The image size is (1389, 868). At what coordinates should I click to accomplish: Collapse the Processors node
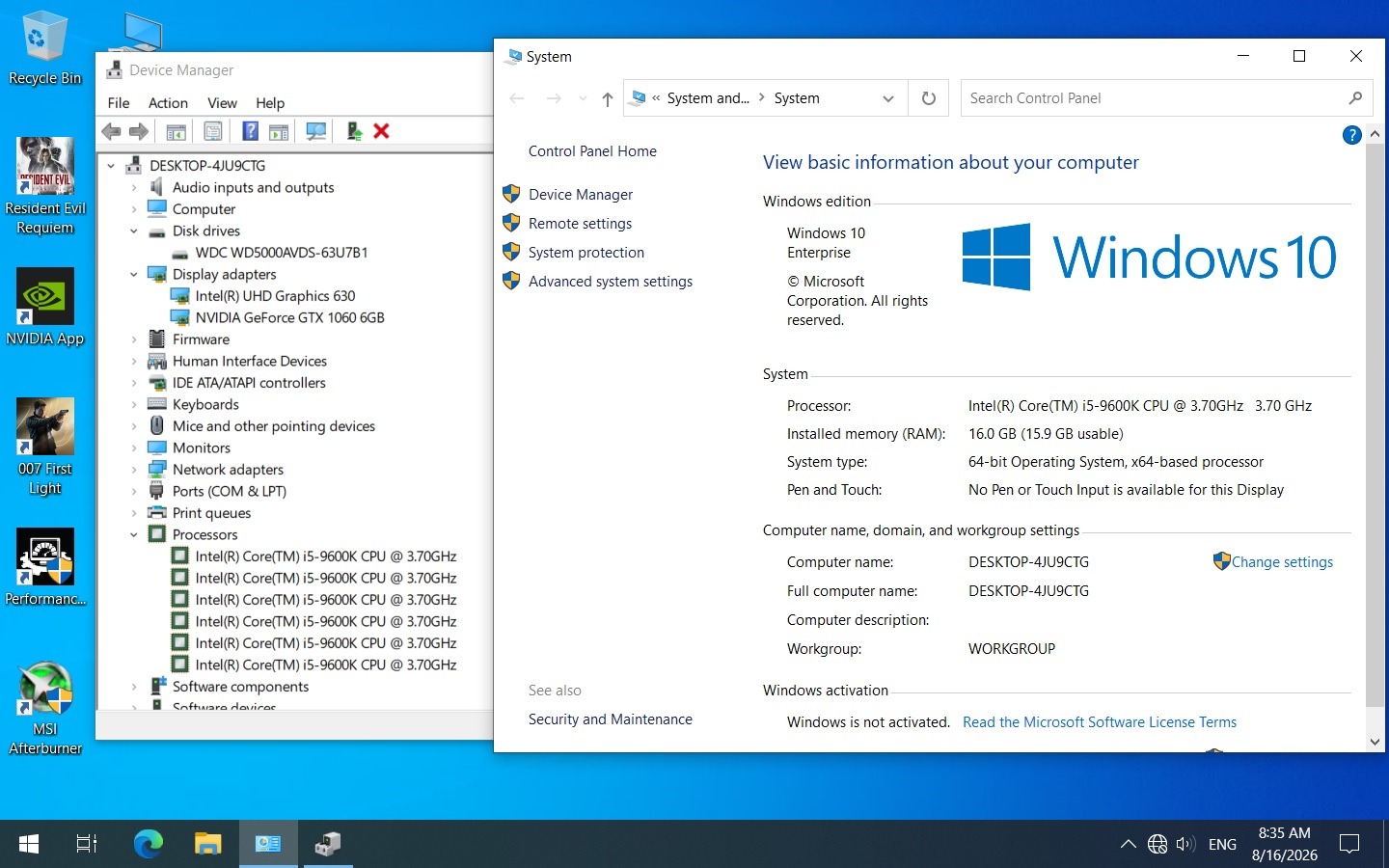[x=134, y=535]
